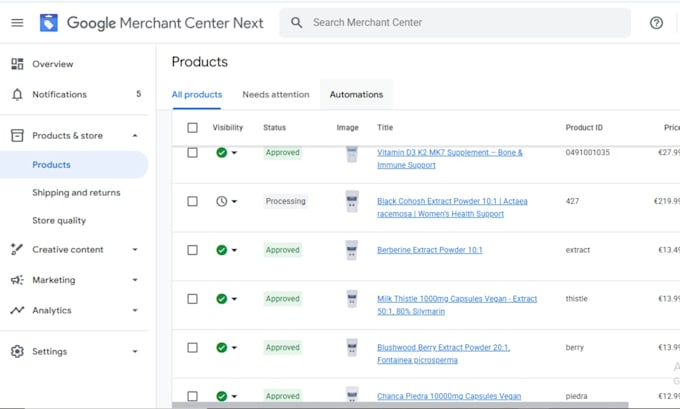Click the Notifications bell icon
The width and height of the screenshot is (680, 409).
pos(17,94)
